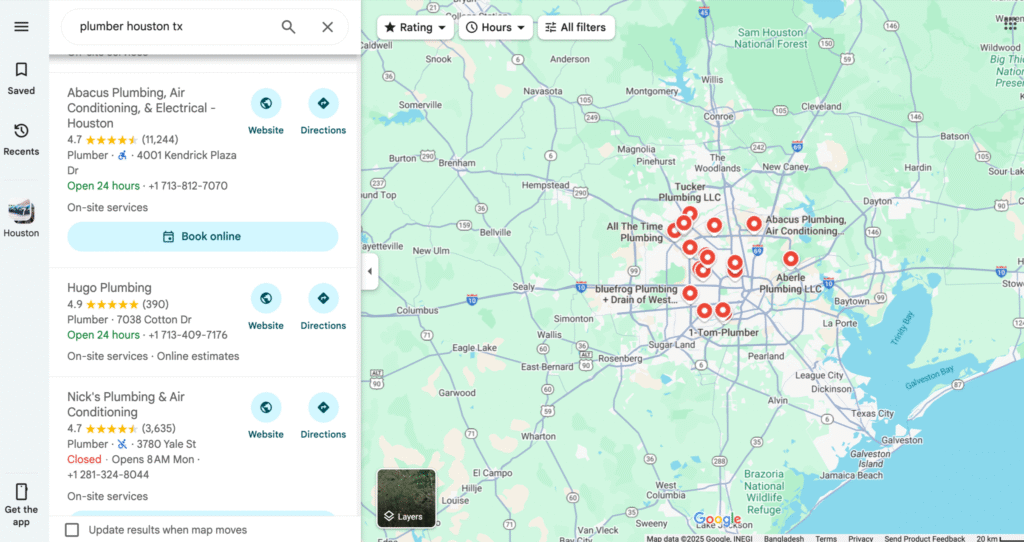Click Sam Houston National Forest label
The width and height of the screenshot is (1024, 542).
pos(771,38)
